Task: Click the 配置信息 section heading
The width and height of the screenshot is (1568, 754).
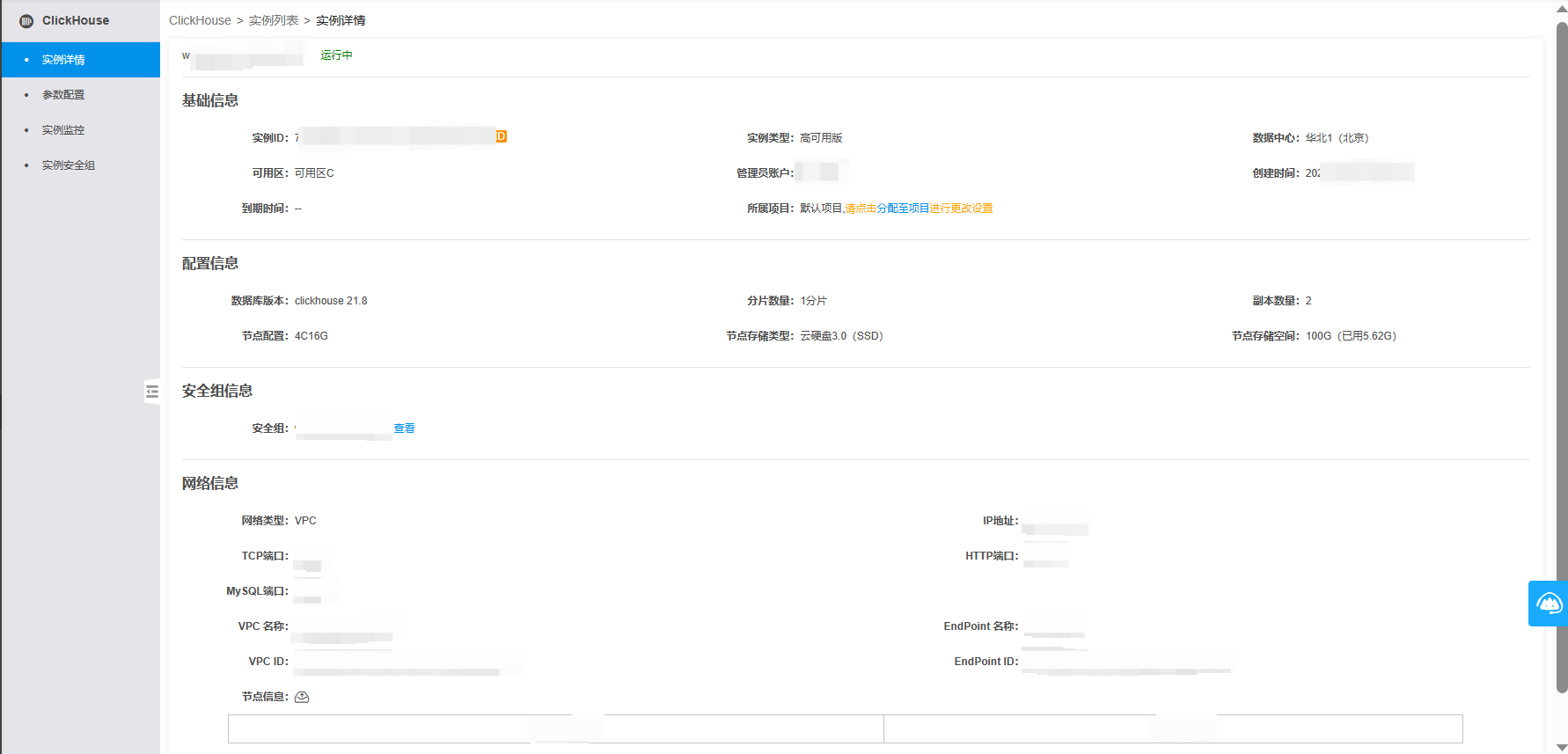Action: [x=210, y=263]
